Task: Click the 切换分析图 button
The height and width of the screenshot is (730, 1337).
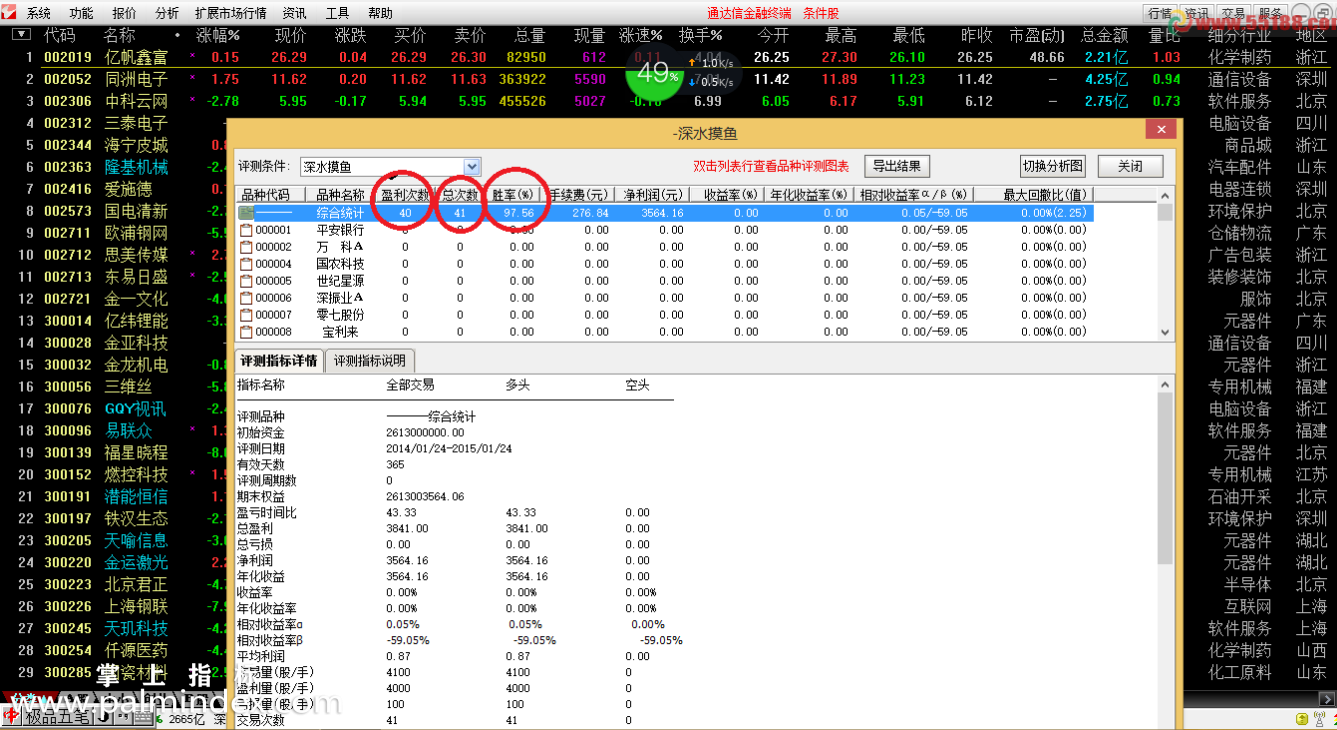Action: pyautogui.click(x=1052, y=166)
